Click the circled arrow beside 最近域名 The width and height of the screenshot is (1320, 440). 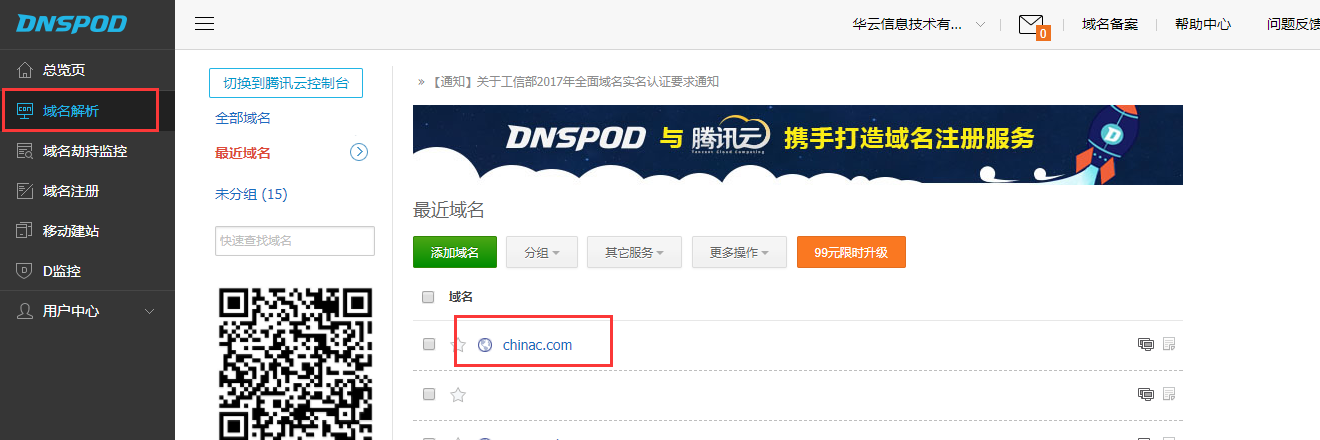point(359,153)
